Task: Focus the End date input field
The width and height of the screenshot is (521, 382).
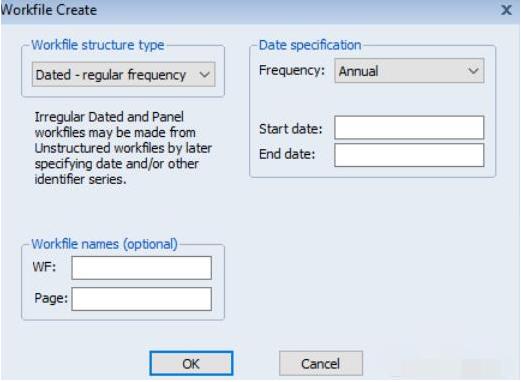Action: pyautogui.click(x=409, y=155)
